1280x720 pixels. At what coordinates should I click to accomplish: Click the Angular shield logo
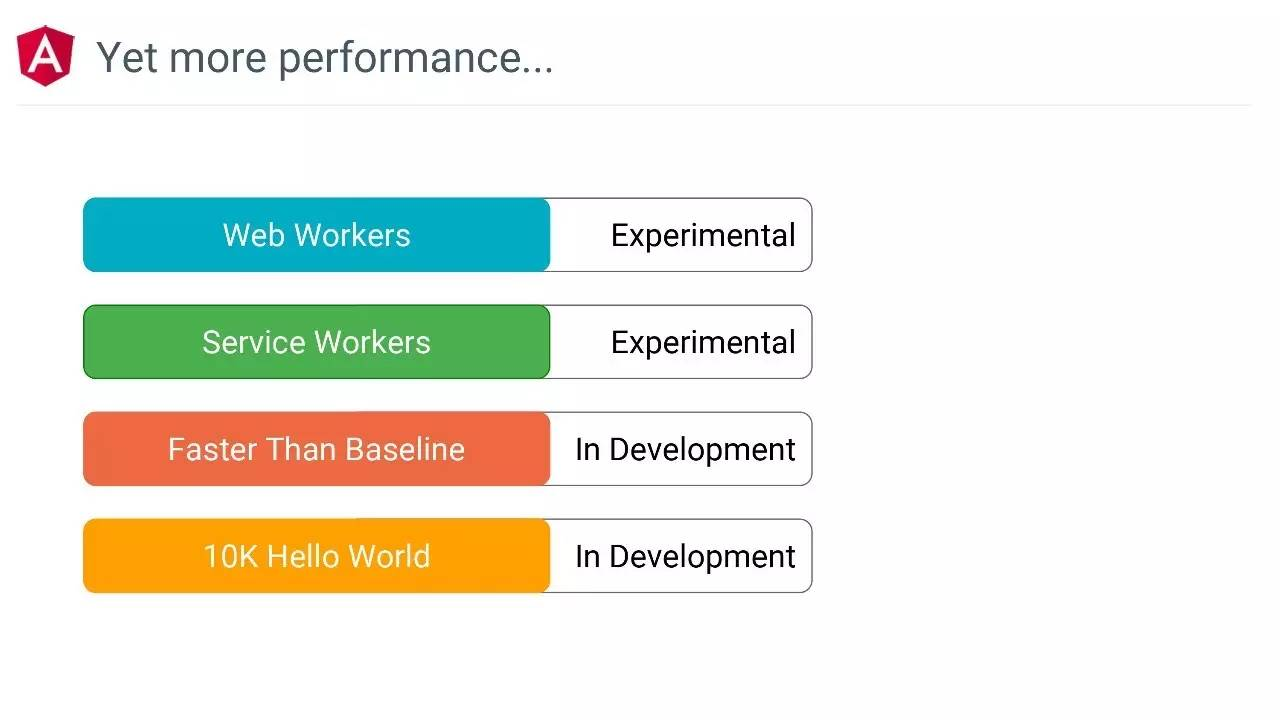point(45,56)
